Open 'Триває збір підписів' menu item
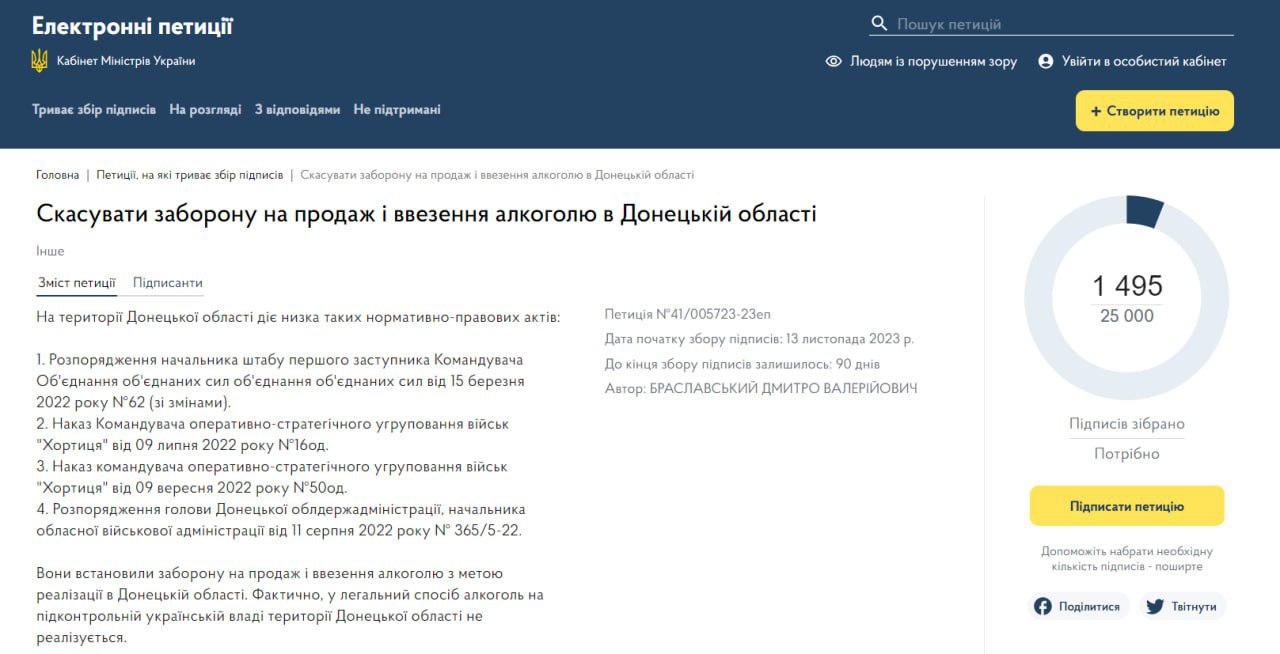This screenshot has height=654, width=1280. pyautogui.click(x=94, y=110)
